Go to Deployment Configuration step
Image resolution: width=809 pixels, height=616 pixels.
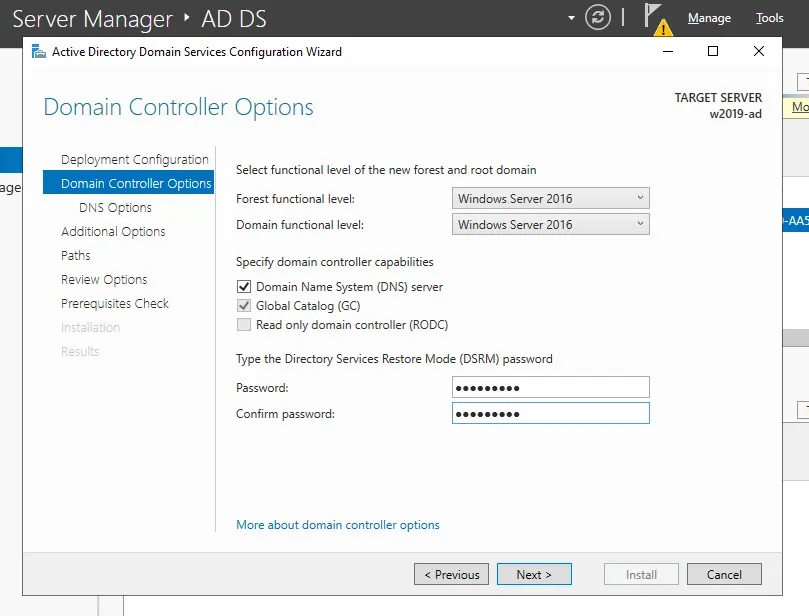[134, 160]
